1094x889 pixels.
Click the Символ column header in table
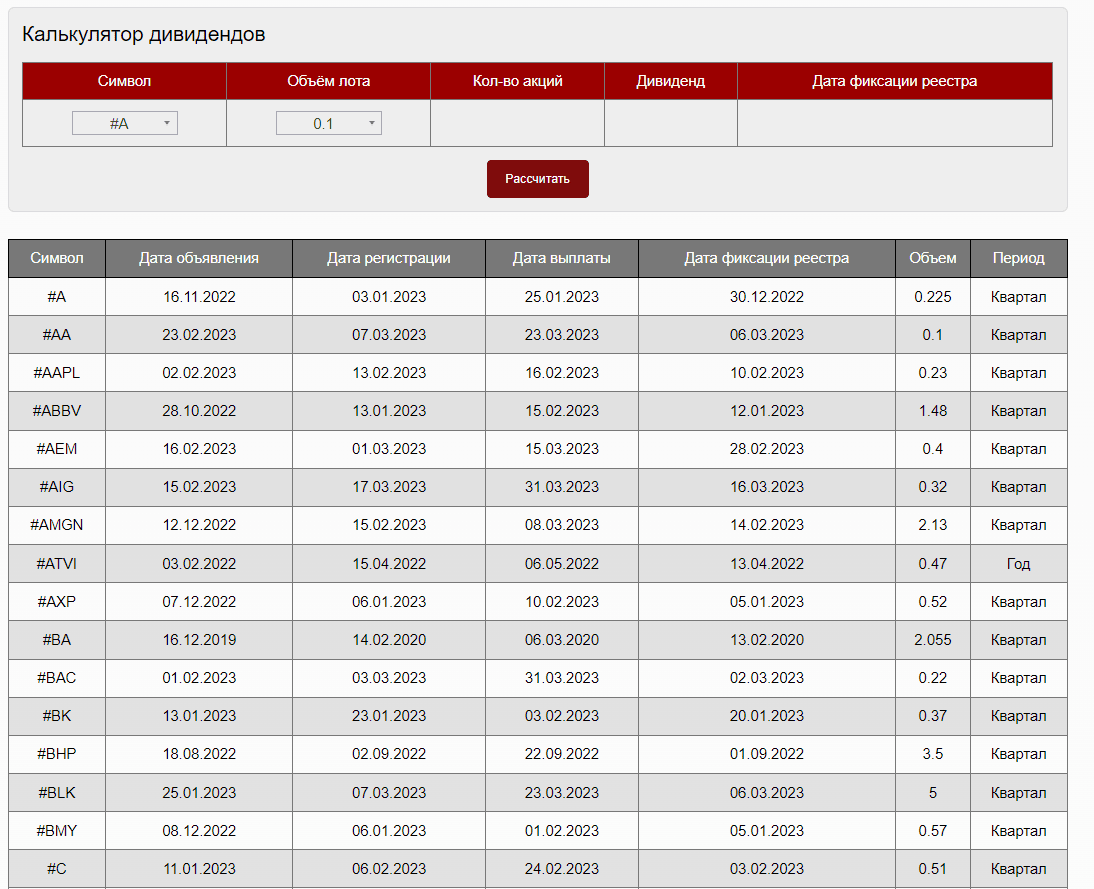pyautogui.click(x=57, y=258)
